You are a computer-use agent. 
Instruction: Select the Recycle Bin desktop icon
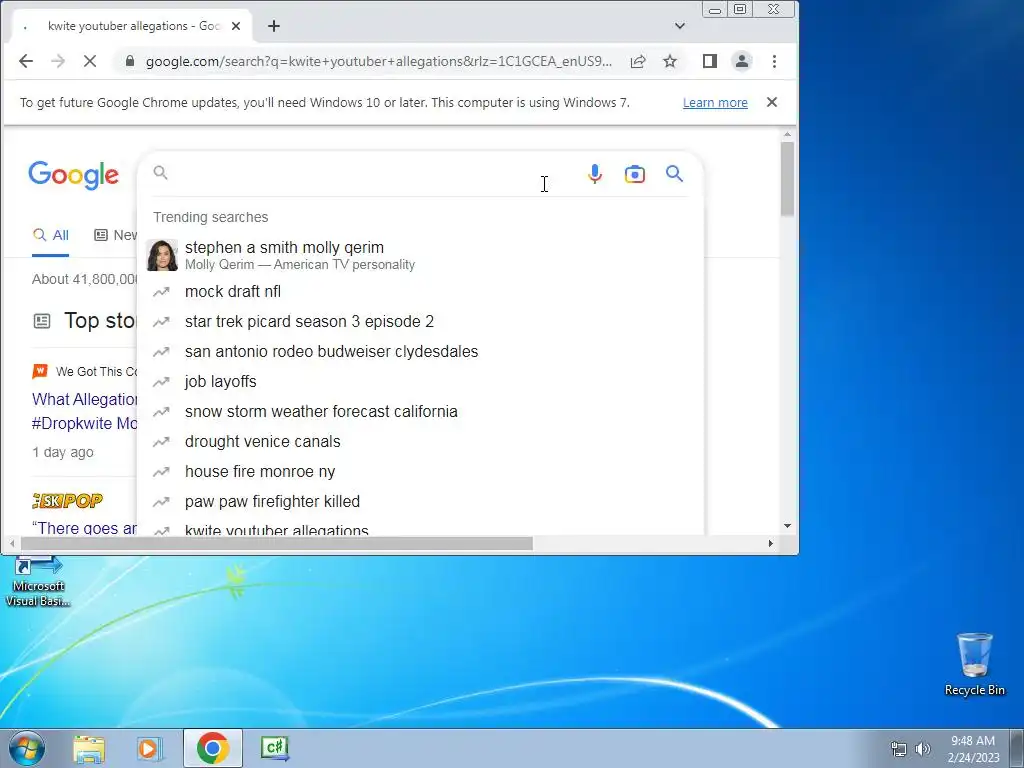coord(974,664)
